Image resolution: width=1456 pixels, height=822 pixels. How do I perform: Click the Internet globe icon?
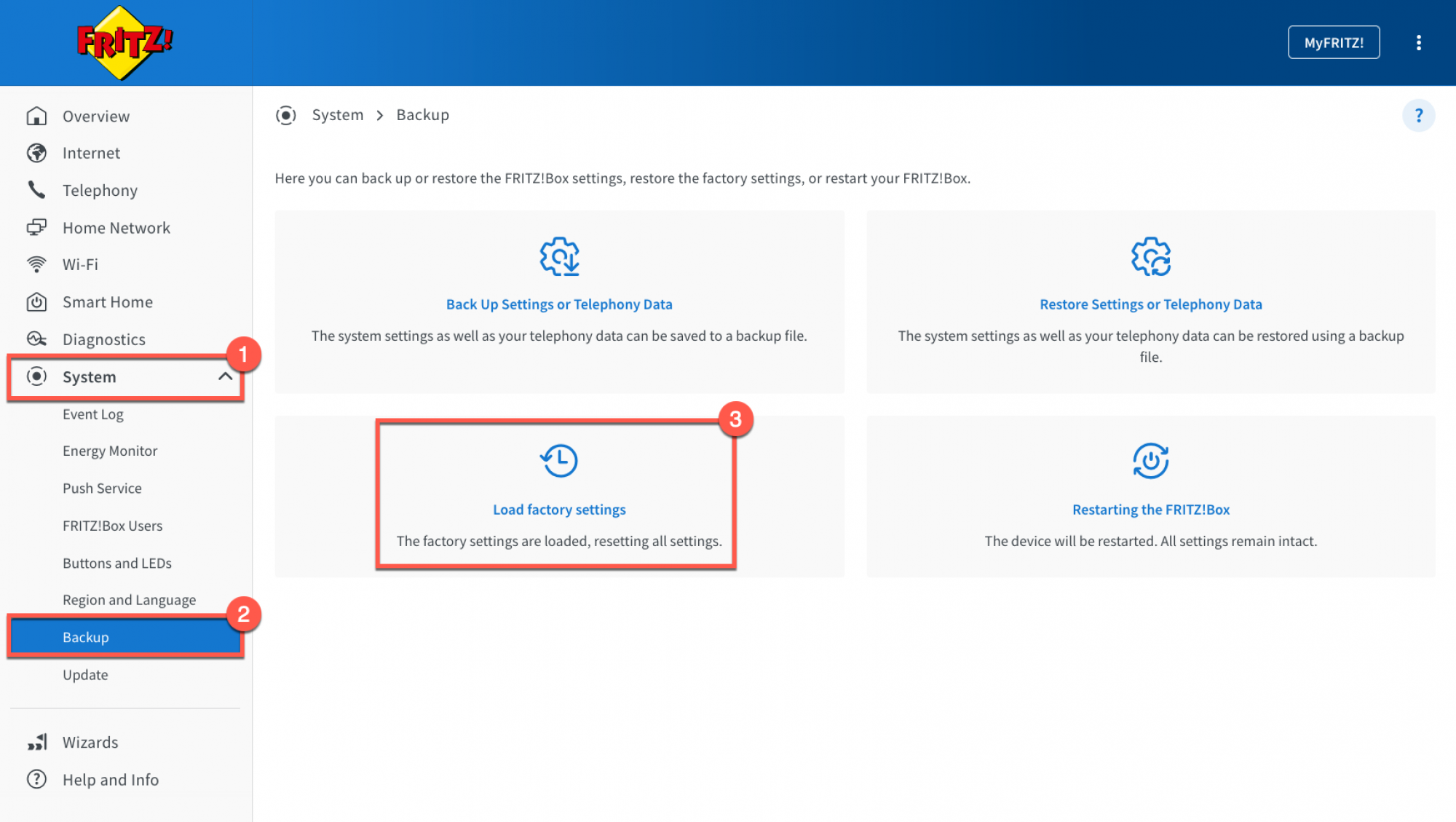point(36,153)
